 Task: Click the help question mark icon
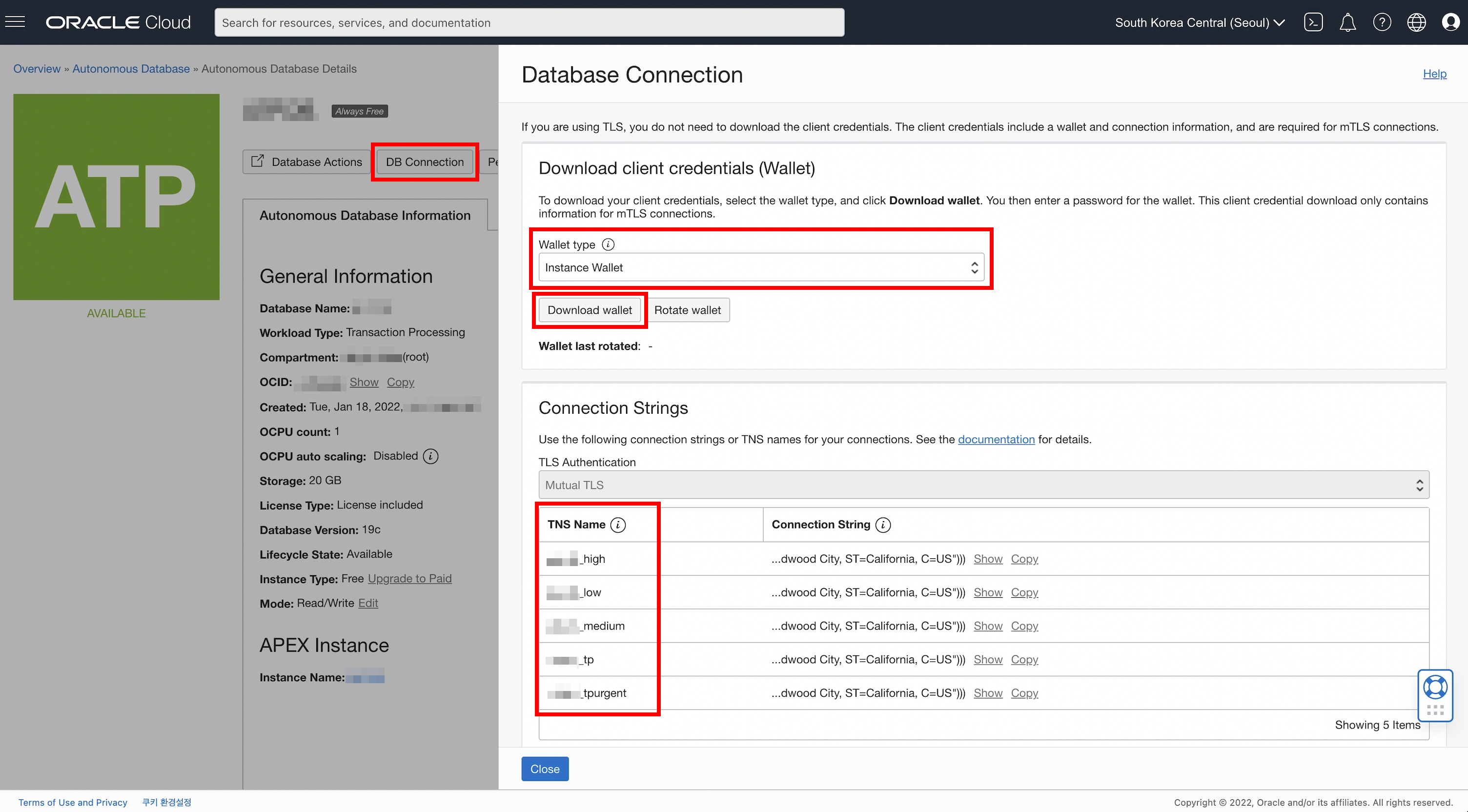1382,22
